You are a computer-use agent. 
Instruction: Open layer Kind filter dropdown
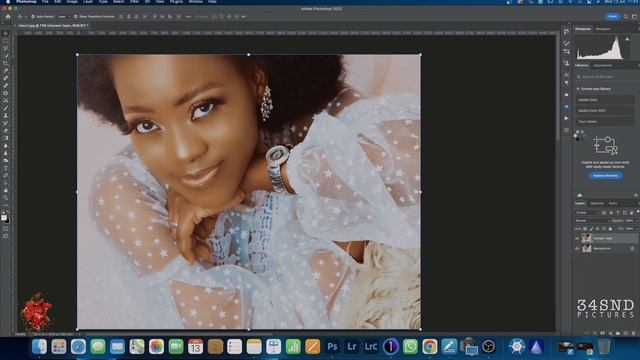[x=587, y=213]
